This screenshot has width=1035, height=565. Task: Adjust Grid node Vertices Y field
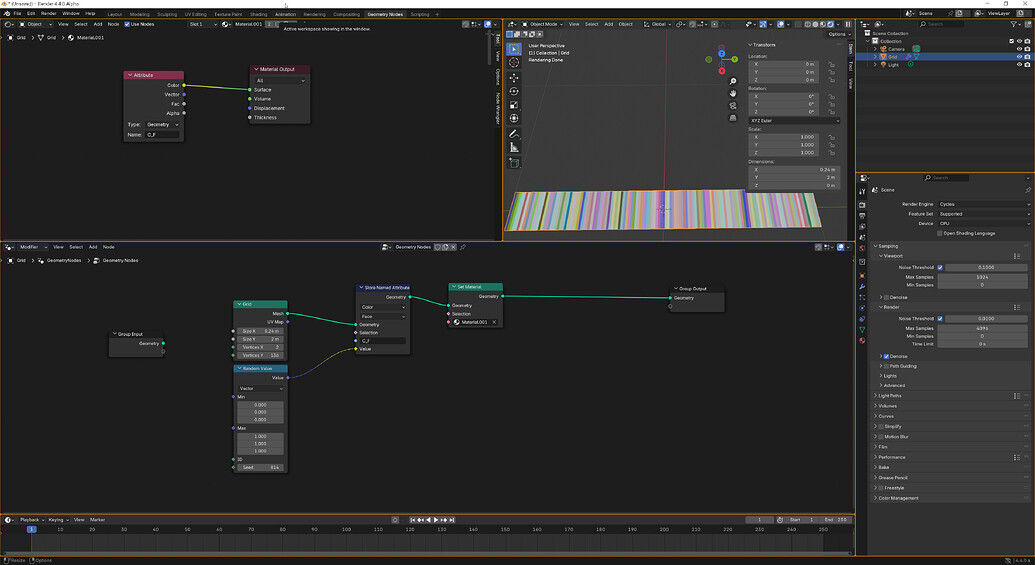261,355
